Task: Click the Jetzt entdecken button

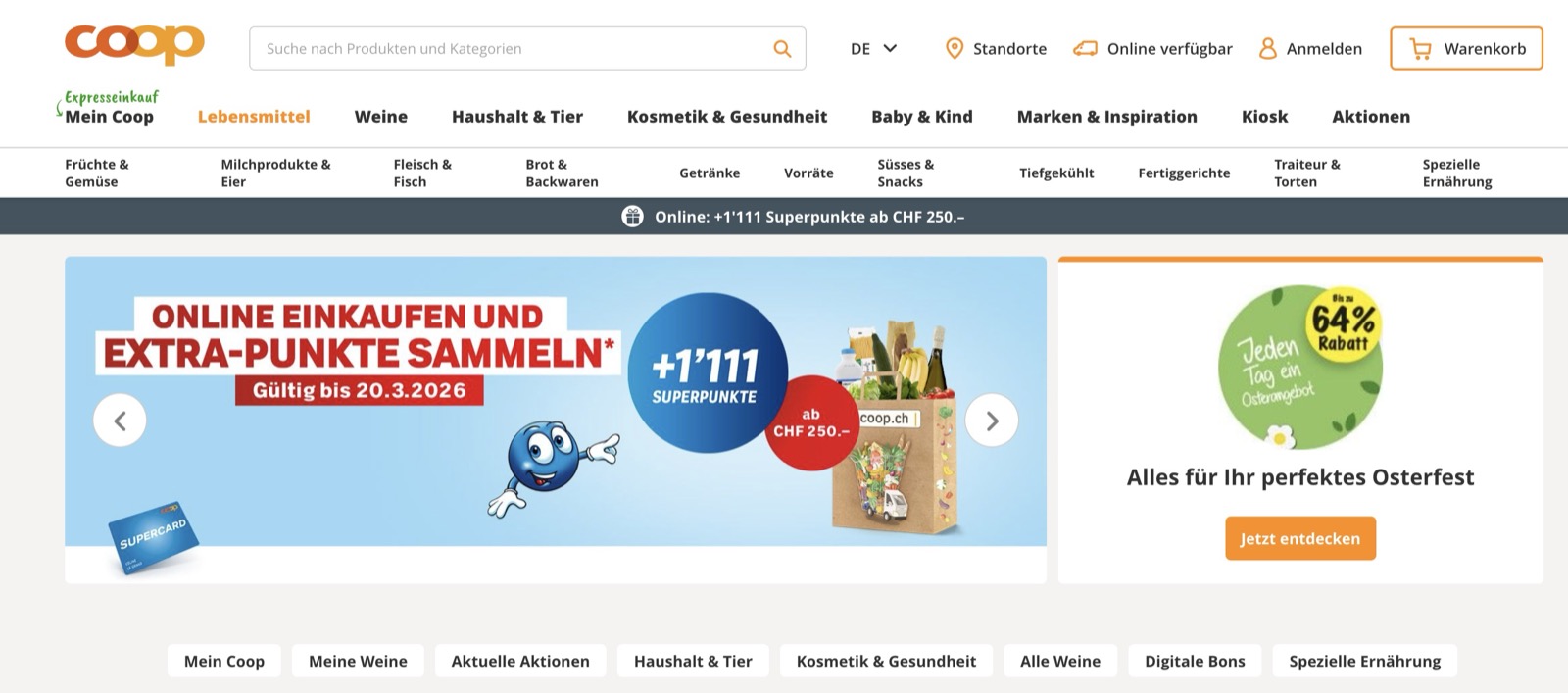Action: point(1300,538)
